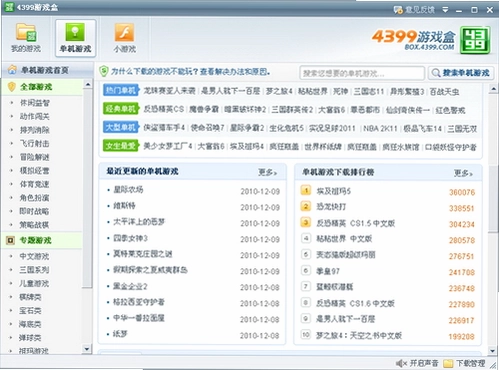Click the shield icon beside the help notice
The height and width of the screenshot is (370, 499).
[x=104, y=71]
